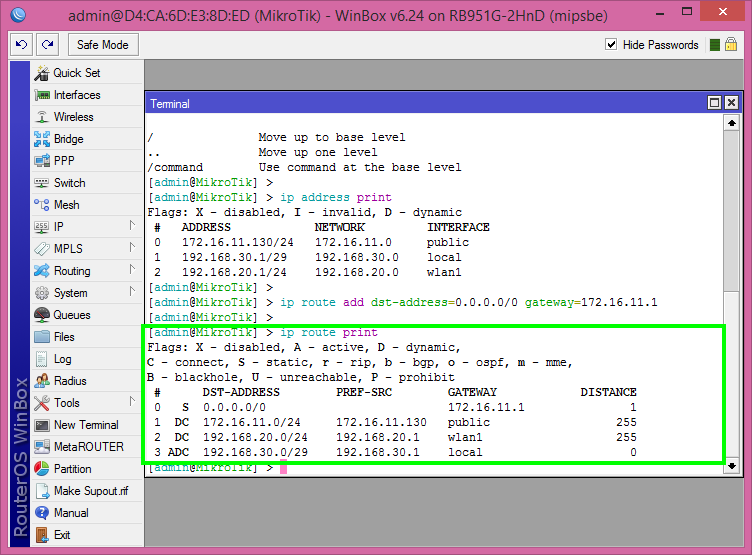Click the '0.0.0.0/0' route destination
The height and width of the screenshot is (555, 752).
tap(235, 407)
